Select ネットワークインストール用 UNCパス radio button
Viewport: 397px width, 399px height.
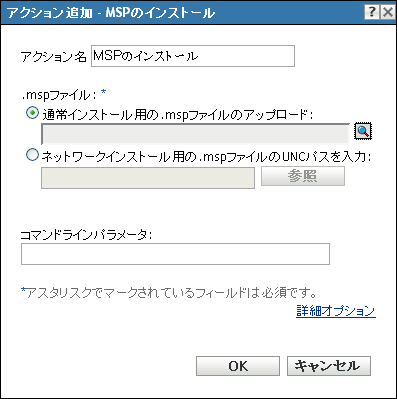(32, 155)
